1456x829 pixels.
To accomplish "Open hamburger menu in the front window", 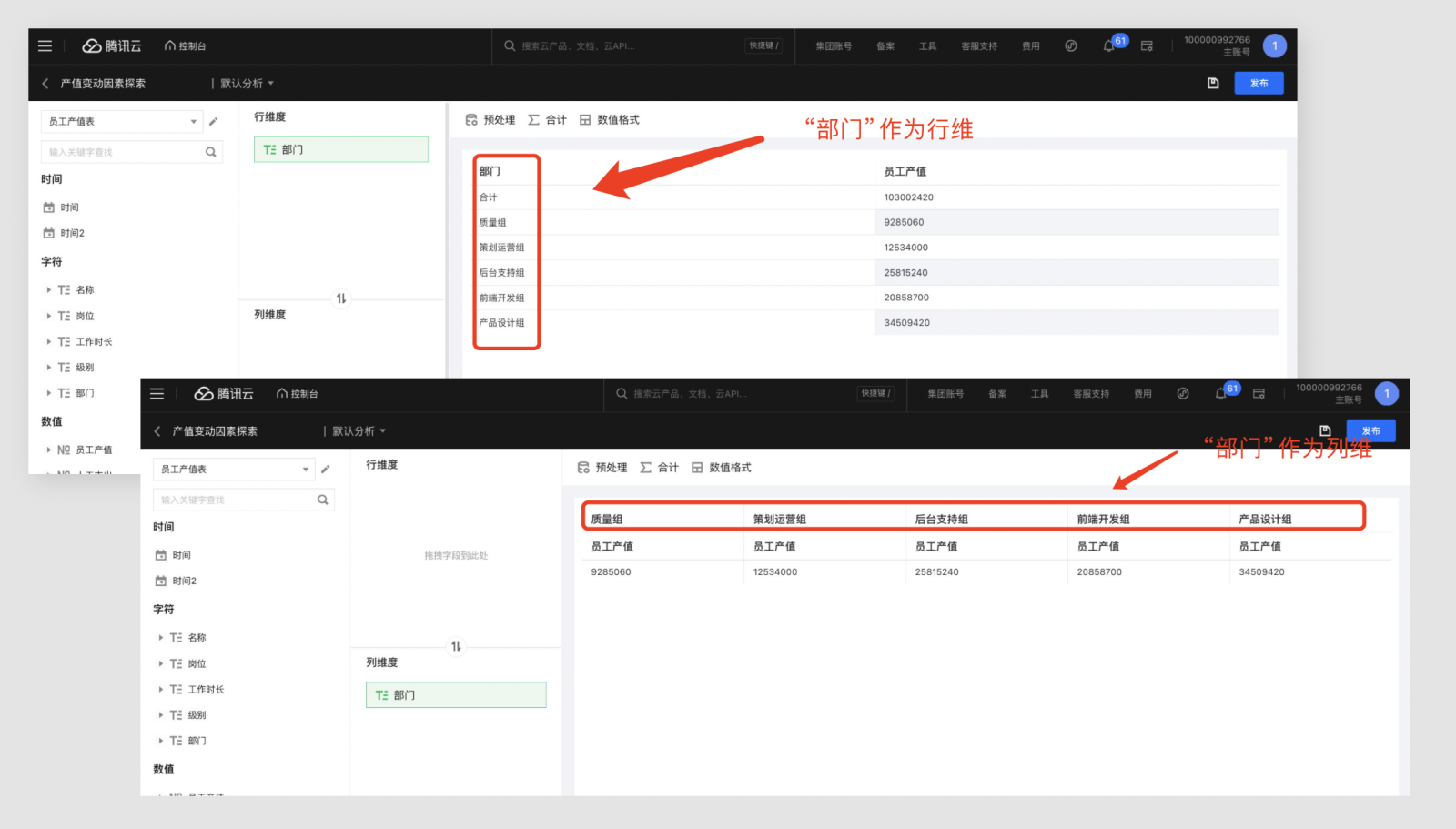I will [x=157, y=394].
